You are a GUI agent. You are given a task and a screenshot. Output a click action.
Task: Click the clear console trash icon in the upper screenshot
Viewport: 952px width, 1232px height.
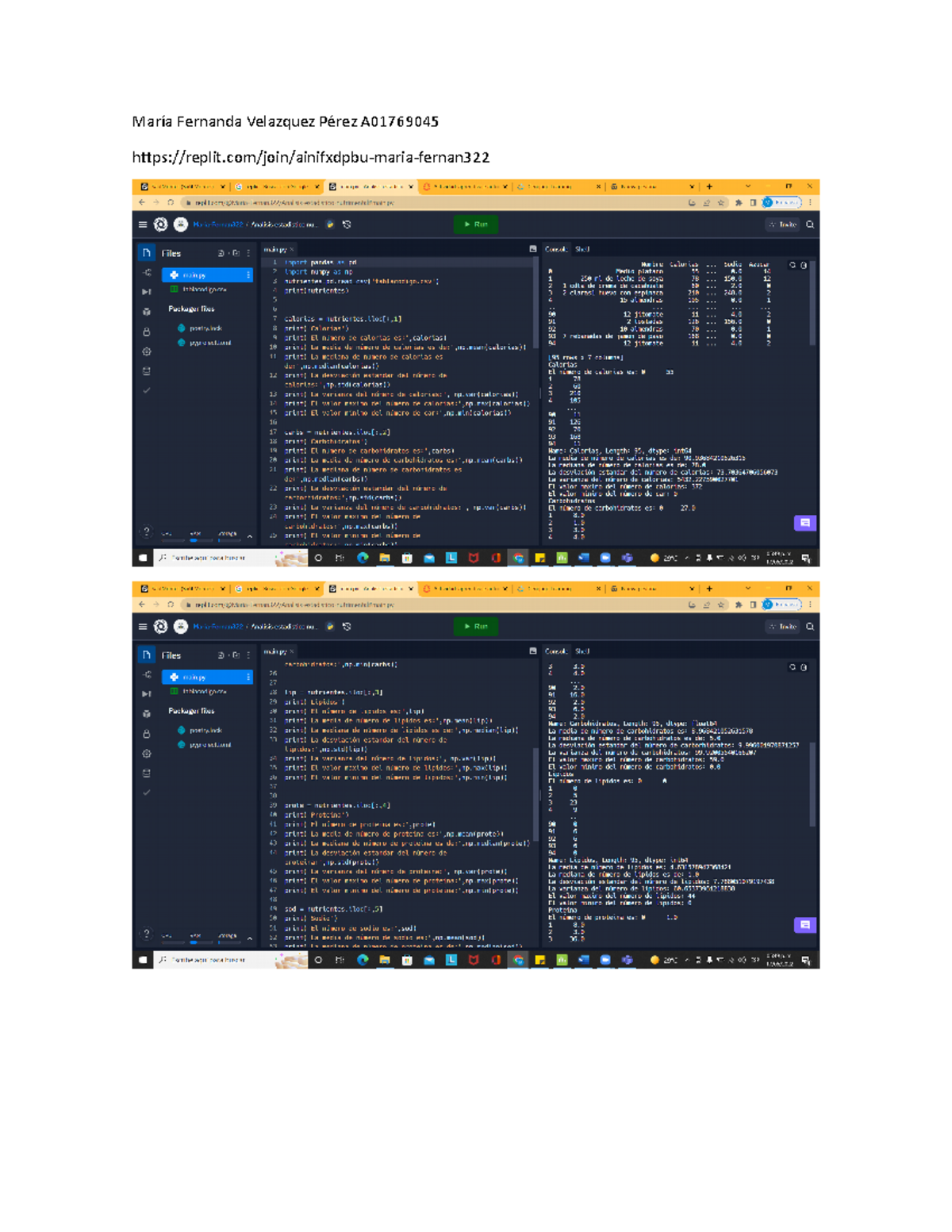click(x=804, y=265)
